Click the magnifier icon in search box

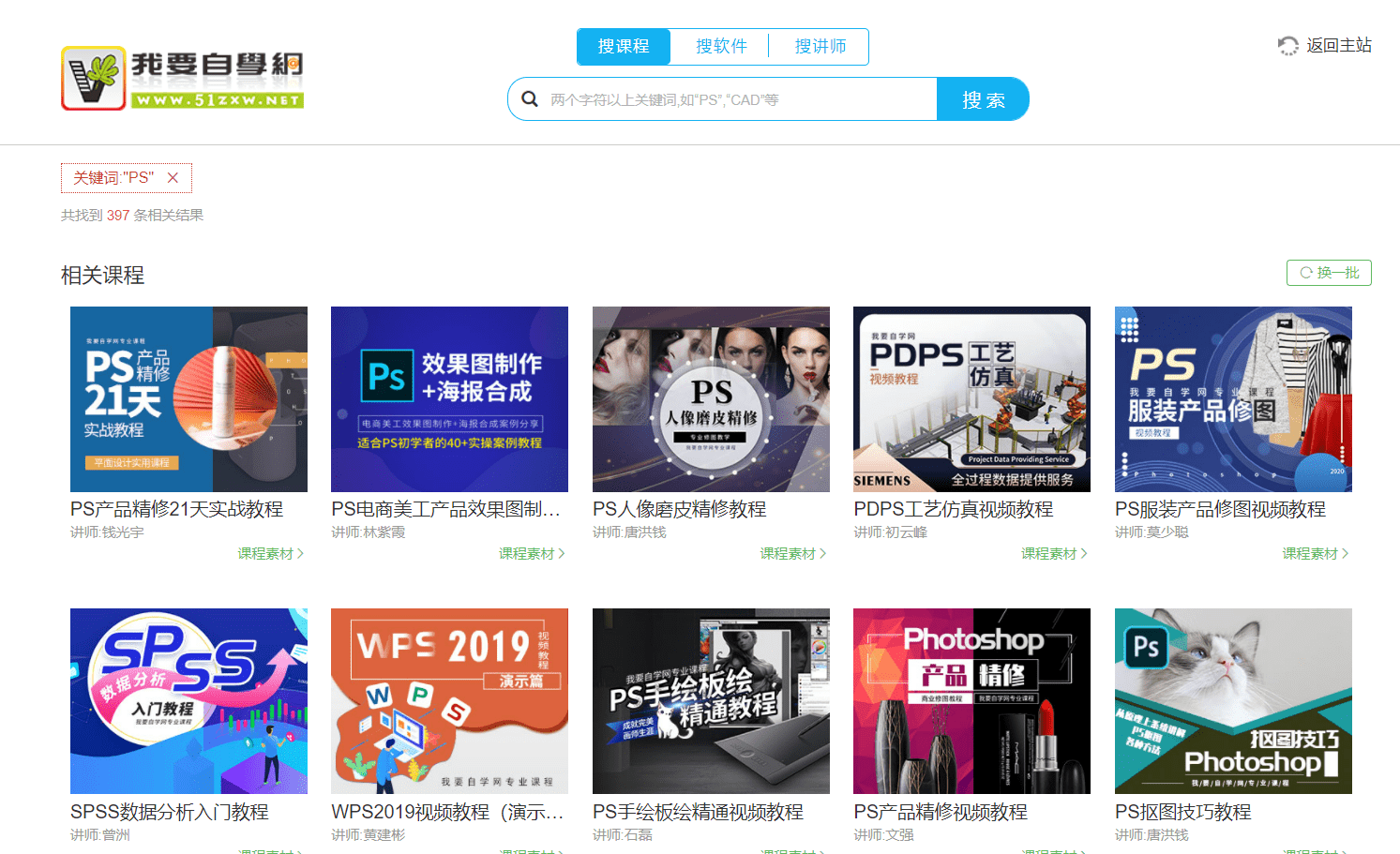point(530,99)
